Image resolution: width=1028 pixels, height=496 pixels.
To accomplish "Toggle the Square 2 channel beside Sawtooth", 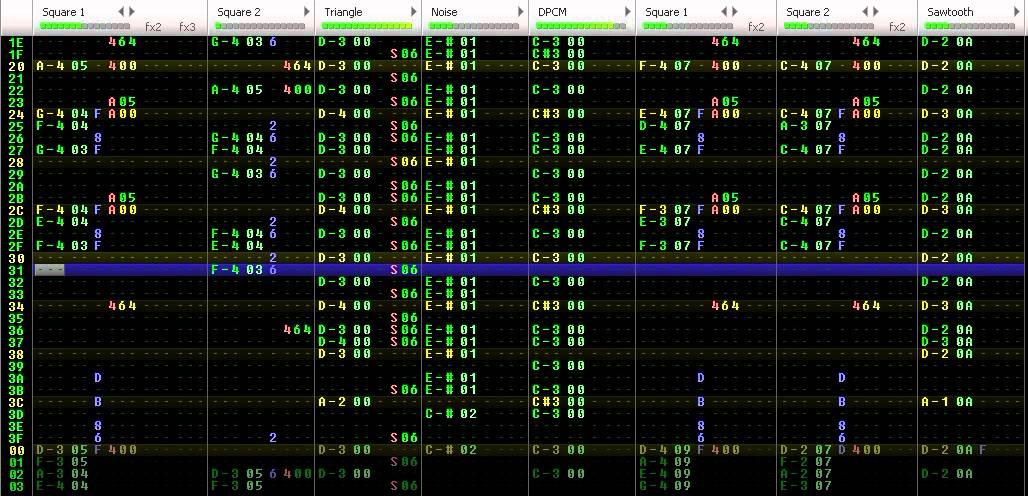I will 808,12.
